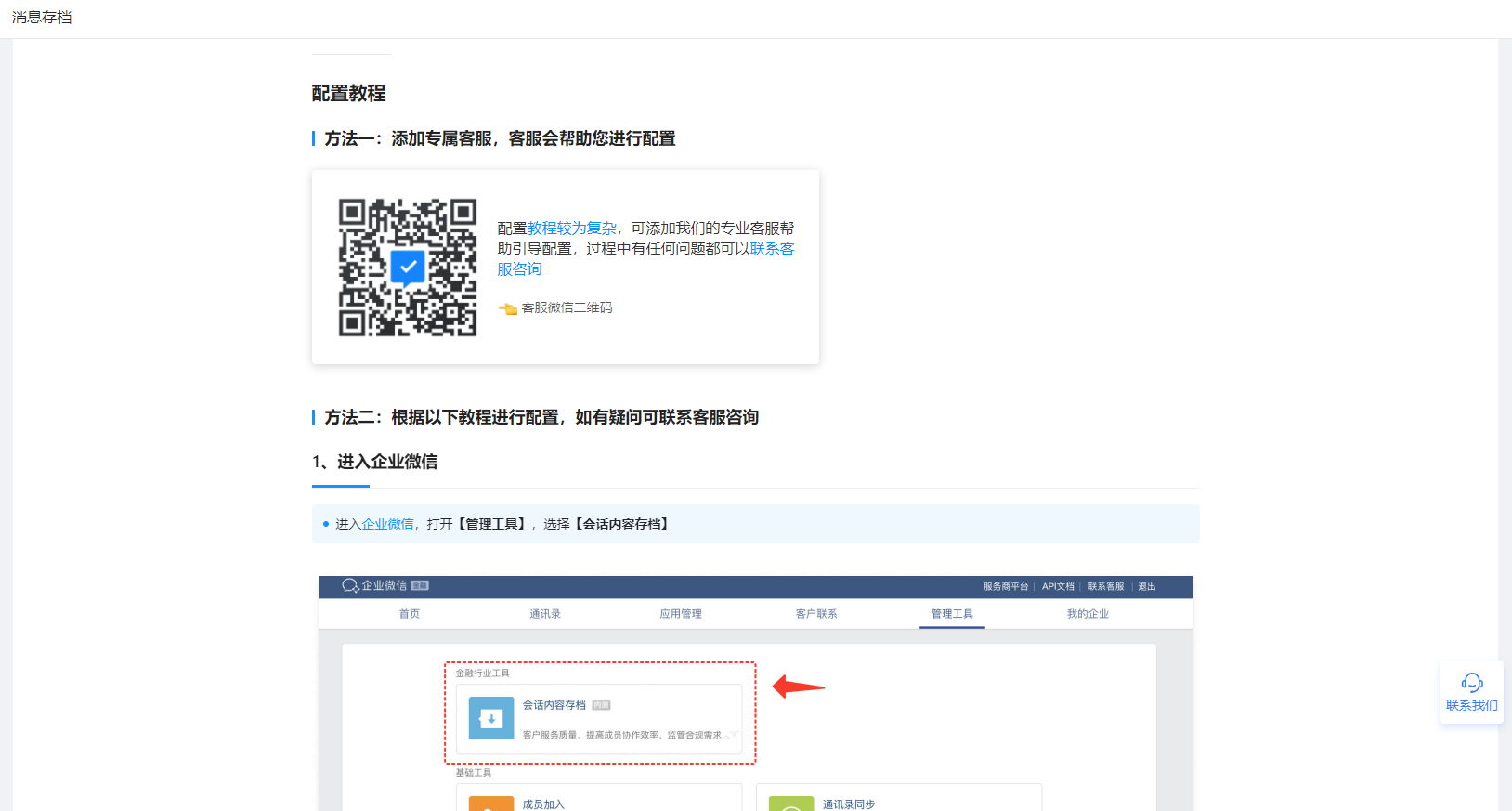The width and height of the screenshot is (1512, 811).
Task: Click the pointing hand icon beside 客服微信二维码
Action: (x=507, y=308)
